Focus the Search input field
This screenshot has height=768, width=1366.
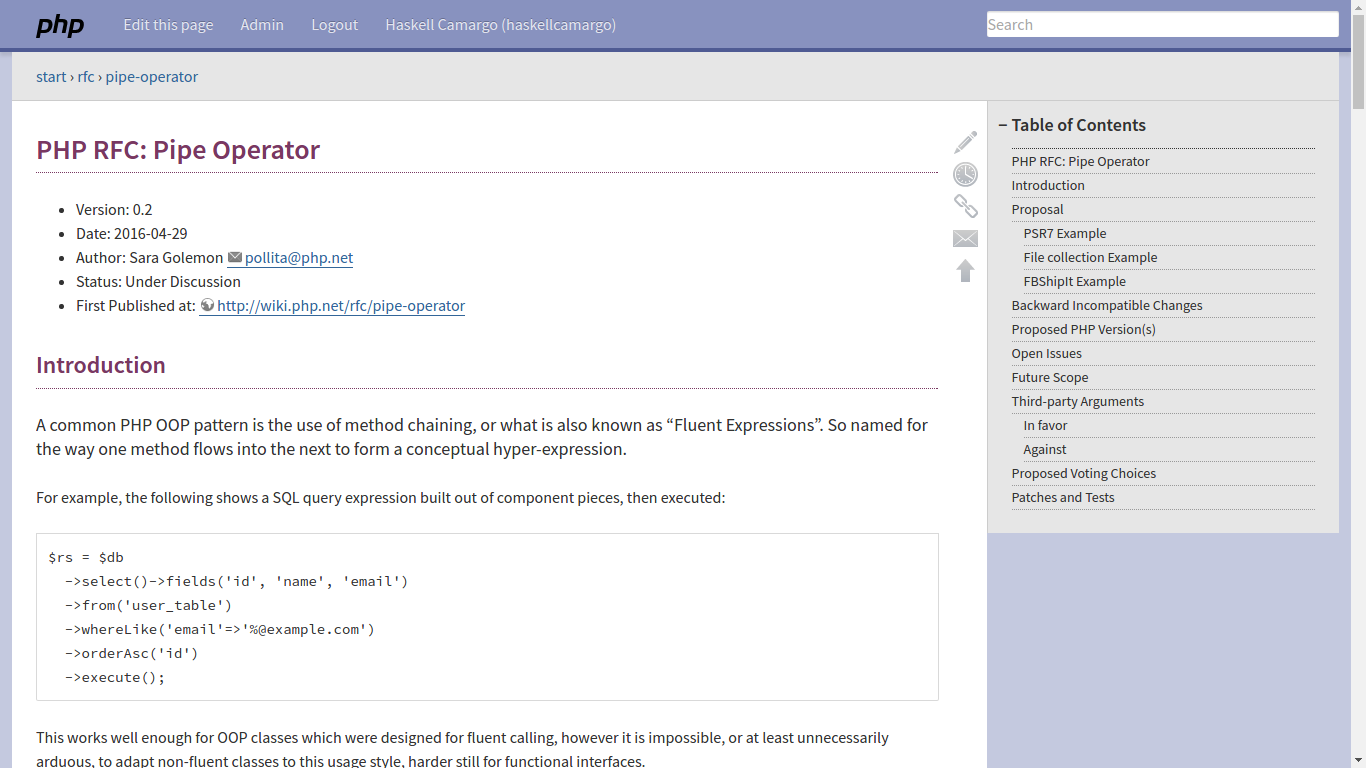(1162, 24)
